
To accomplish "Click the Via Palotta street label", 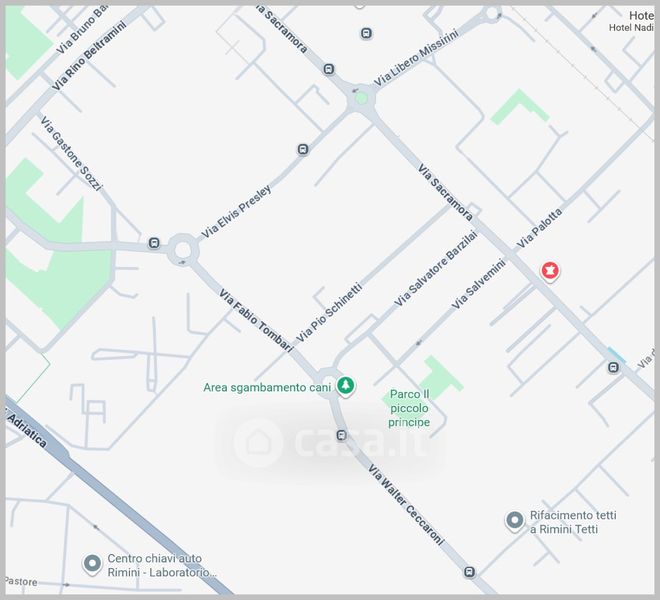I will pos(539,228).
